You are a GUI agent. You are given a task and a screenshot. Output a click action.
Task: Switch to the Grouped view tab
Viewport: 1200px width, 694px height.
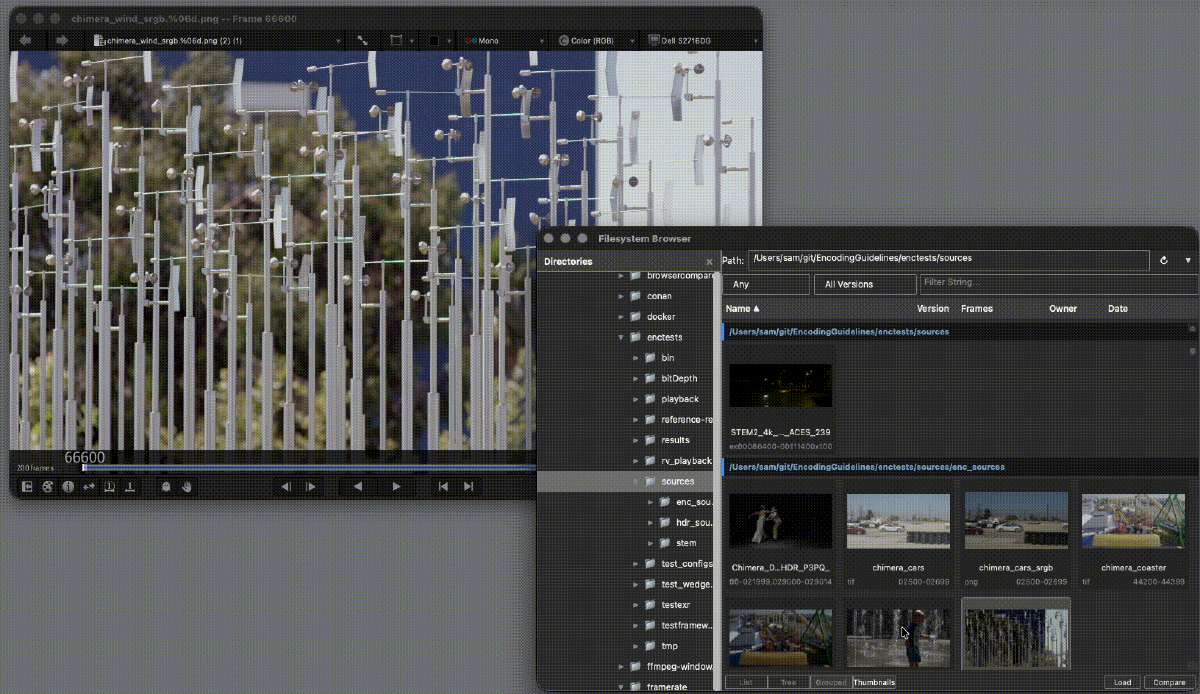(x=829, y=682)
